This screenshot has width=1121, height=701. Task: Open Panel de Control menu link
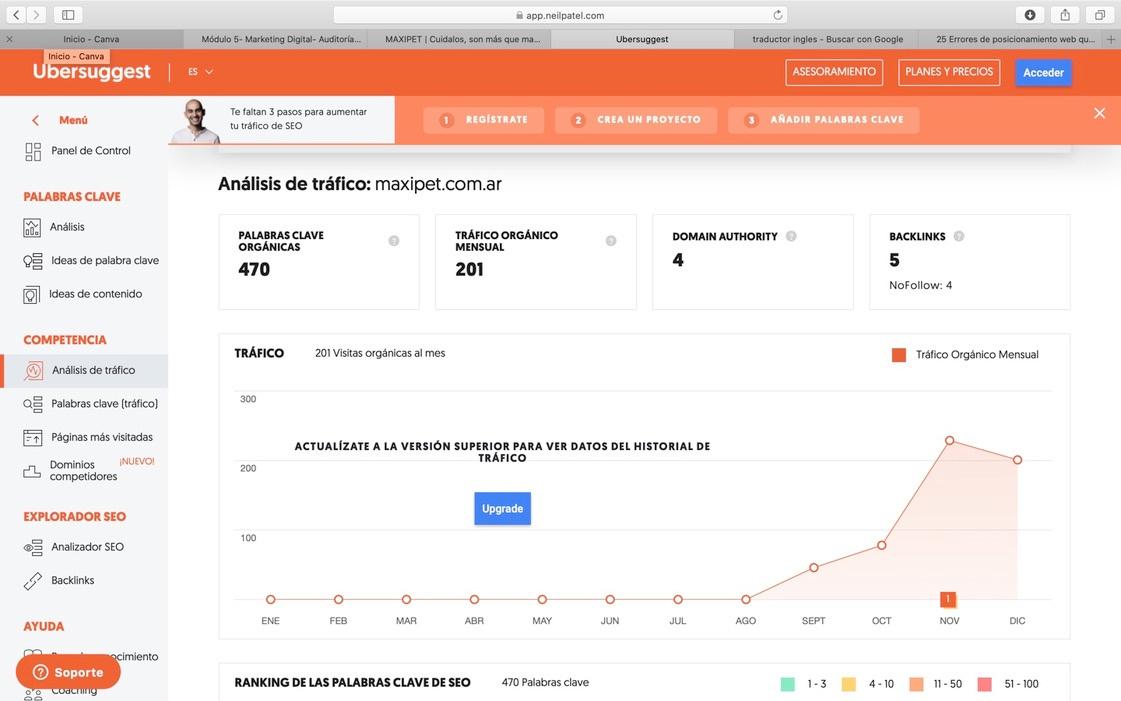[x=91, y=151]
